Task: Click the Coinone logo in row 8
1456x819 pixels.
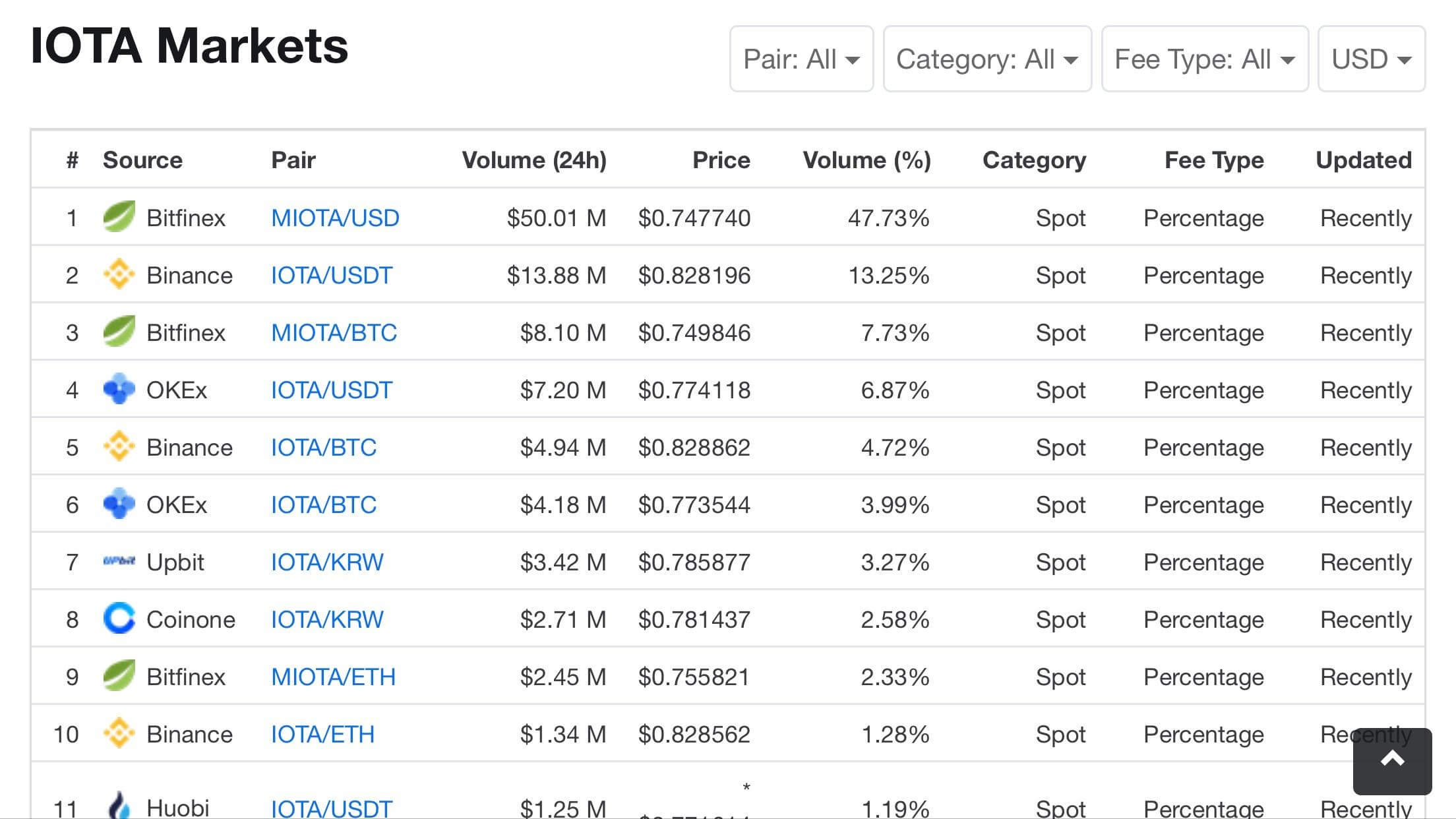Action: click(x=119, y=619)
